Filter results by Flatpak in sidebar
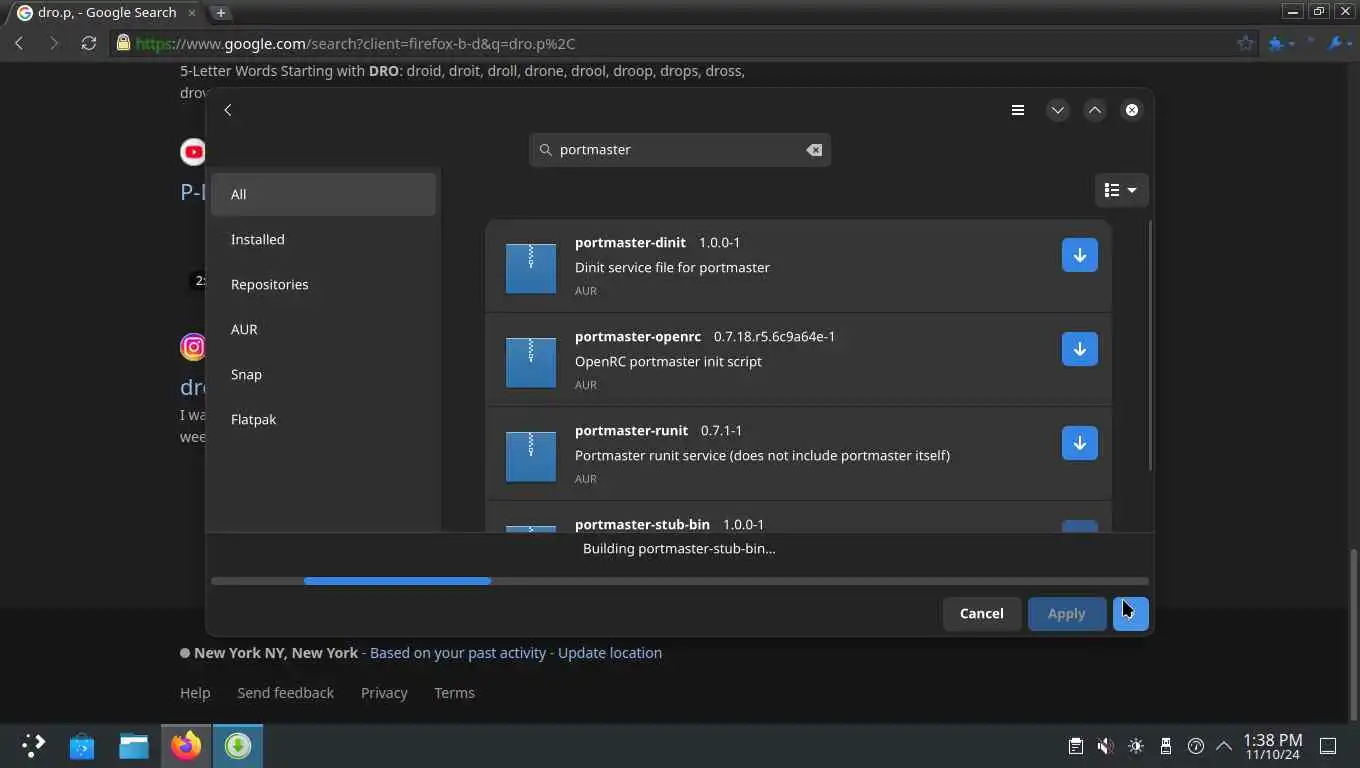 [x=323, y=419]
